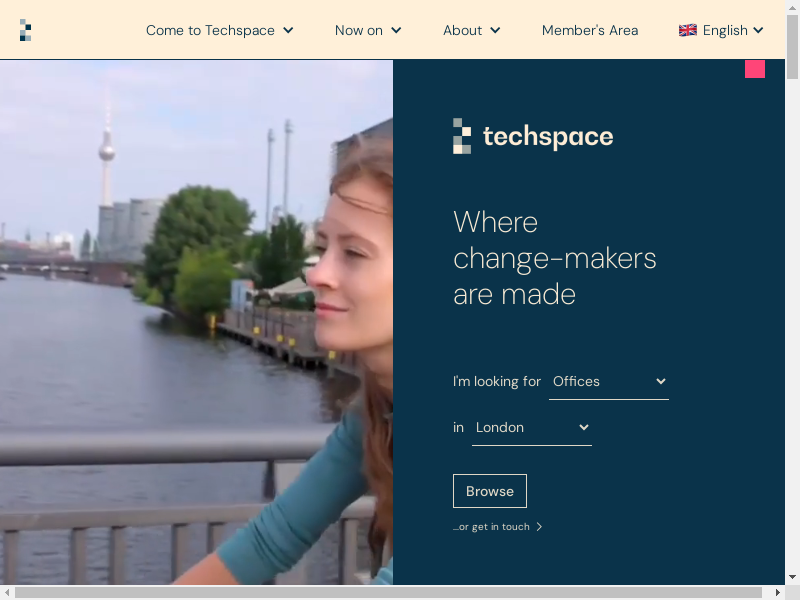
Task: Open the 'Now on' menu
Action: [x=367, y=30]
